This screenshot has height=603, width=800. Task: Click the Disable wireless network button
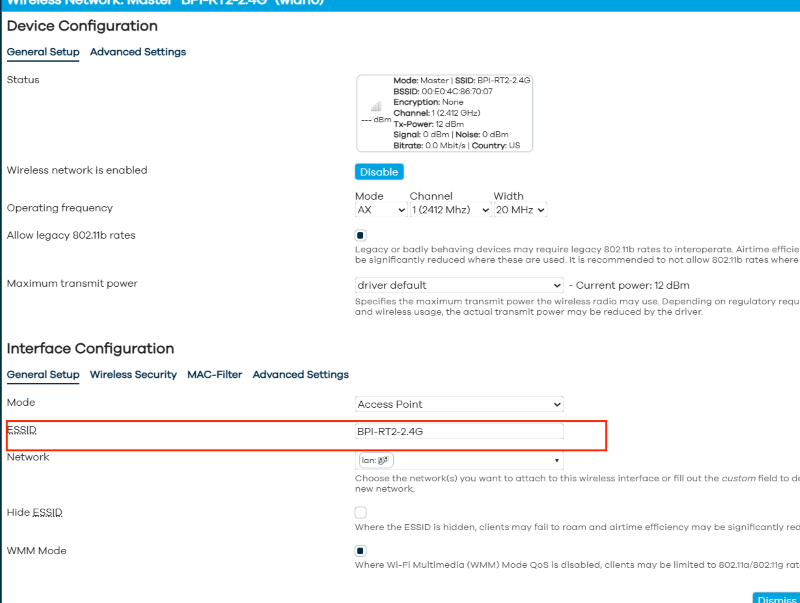click(x=379, y=172)
